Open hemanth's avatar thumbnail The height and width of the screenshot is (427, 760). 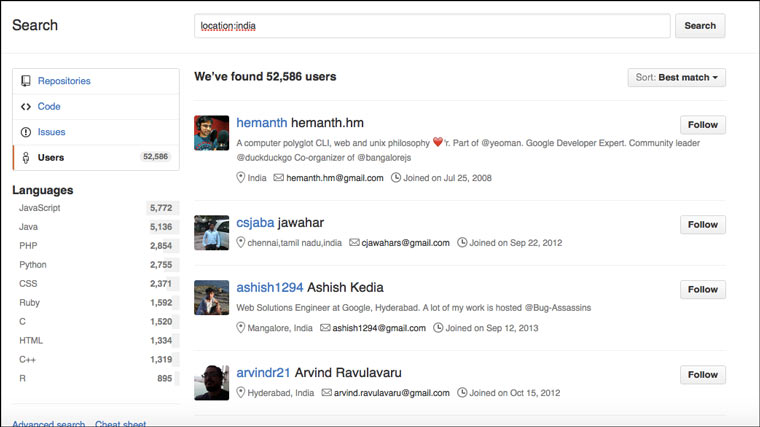[211, 133]
